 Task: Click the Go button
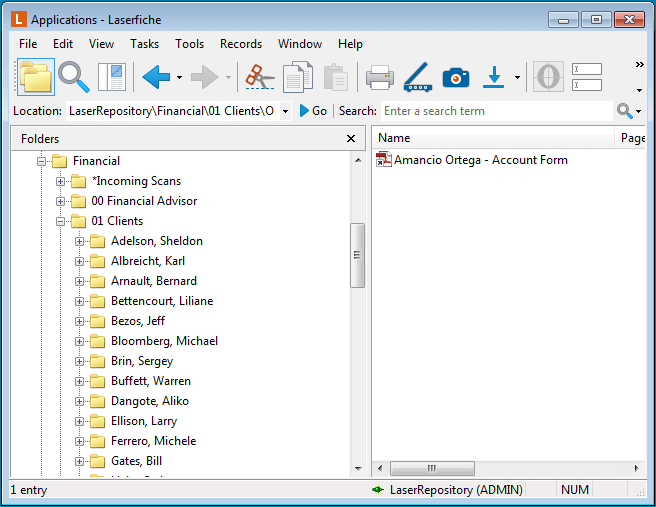(313, 111)
